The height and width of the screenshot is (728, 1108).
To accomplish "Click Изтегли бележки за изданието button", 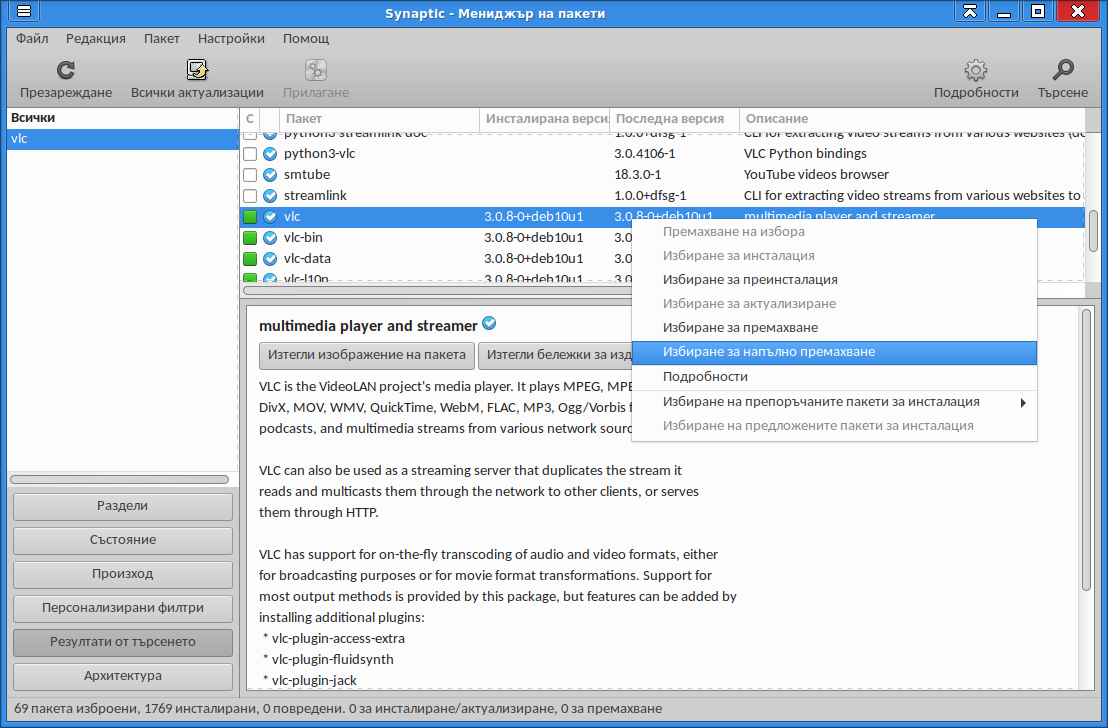I will pyautogui.click(x=555, y=355).
